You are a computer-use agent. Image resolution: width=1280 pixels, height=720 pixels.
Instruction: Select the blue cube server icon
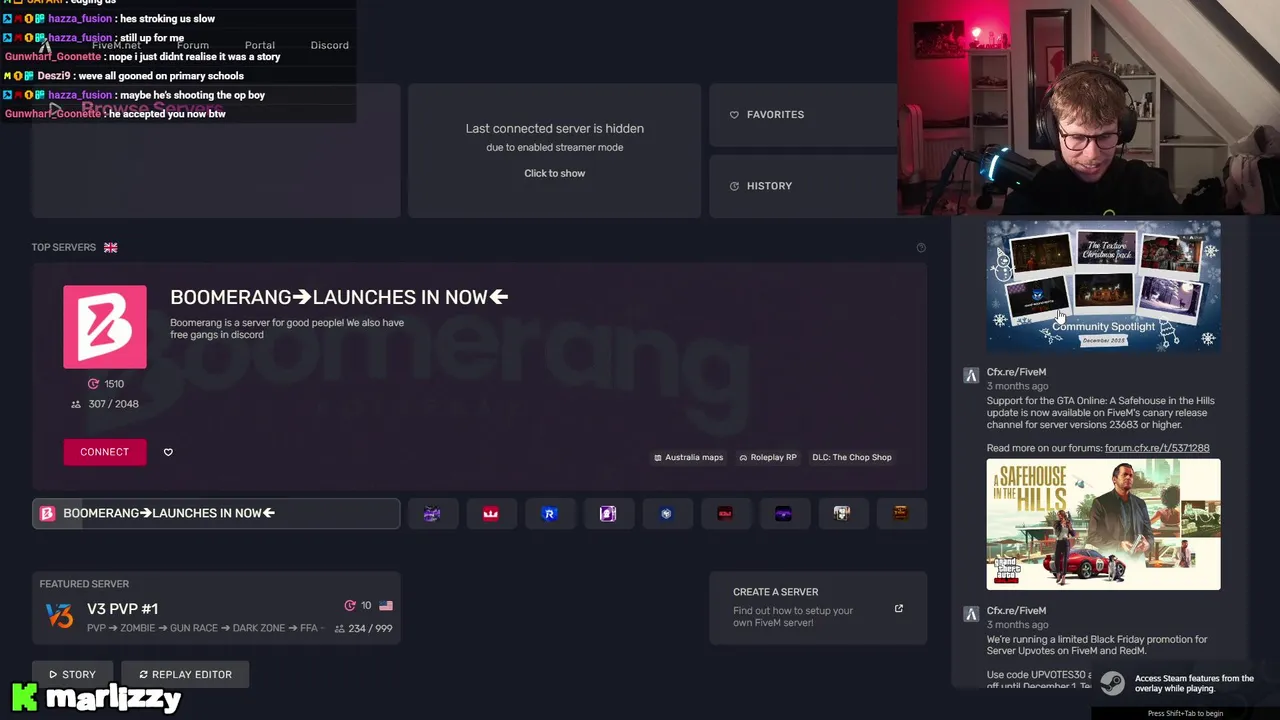coord(666,514)
